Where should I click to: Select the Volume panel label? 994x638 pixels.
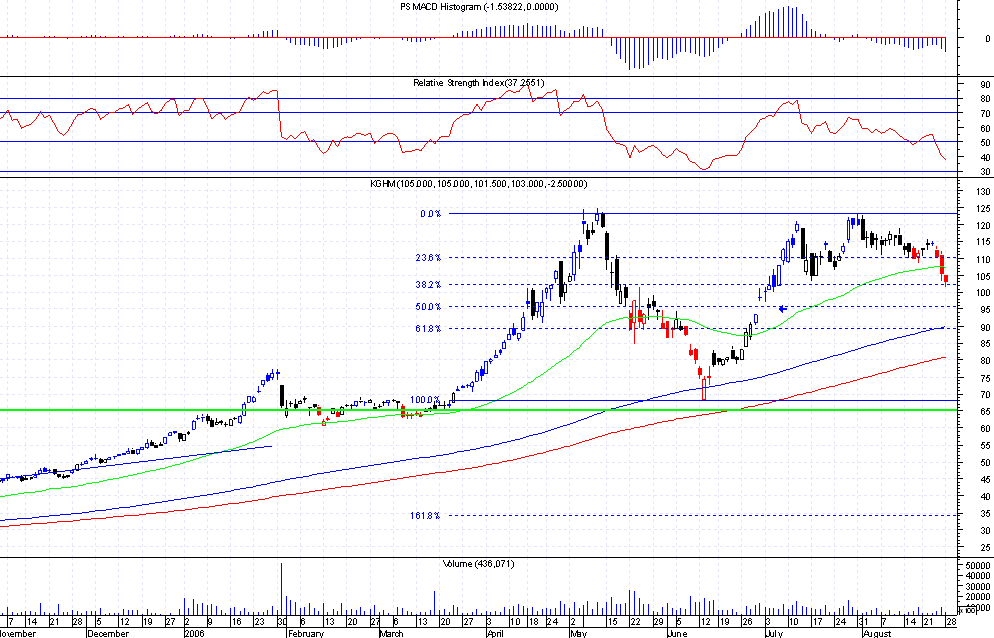(x=478, y=564)
